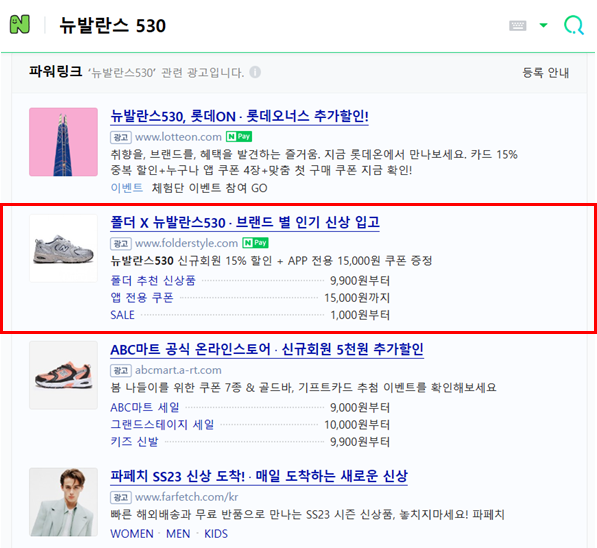Expand the search suggestions dropdown arrow
Image resolution: width=597 pixels, height=548 pixels.
click(x=543, y=26)
